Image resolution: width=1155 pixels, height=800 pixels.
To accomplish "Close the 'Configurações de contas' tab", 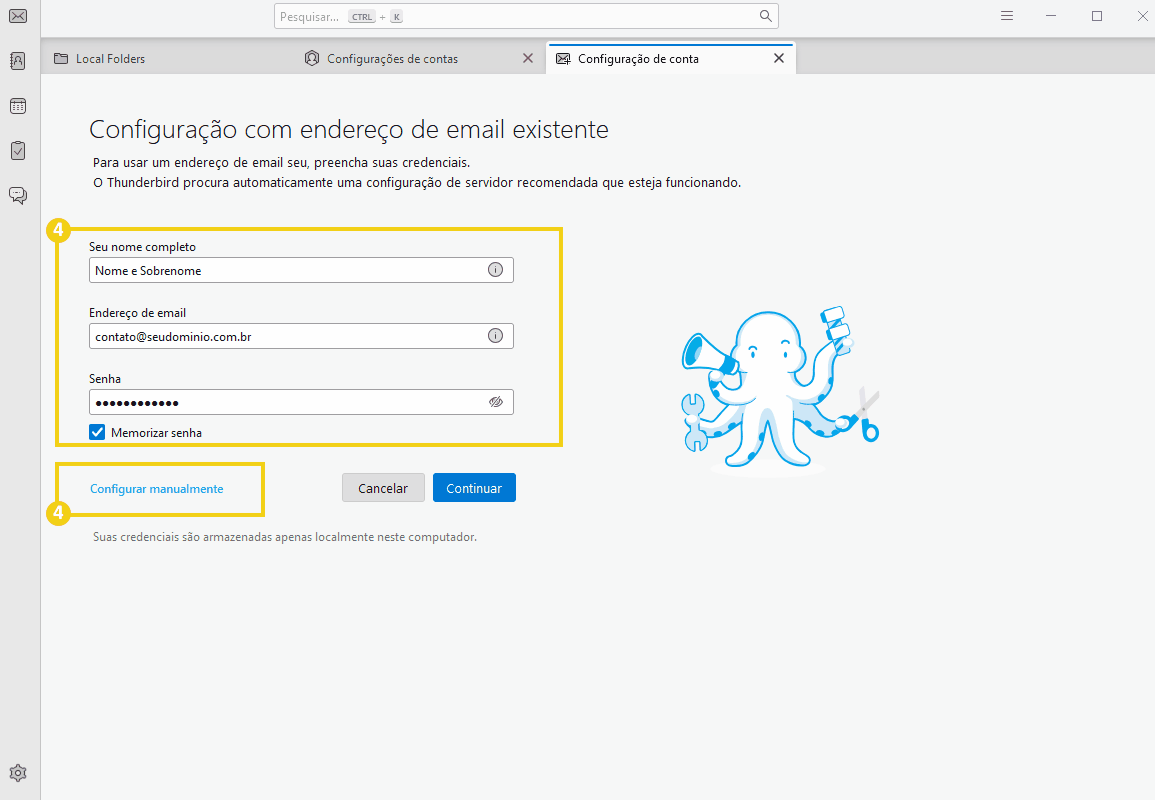I will coord(528,58).
